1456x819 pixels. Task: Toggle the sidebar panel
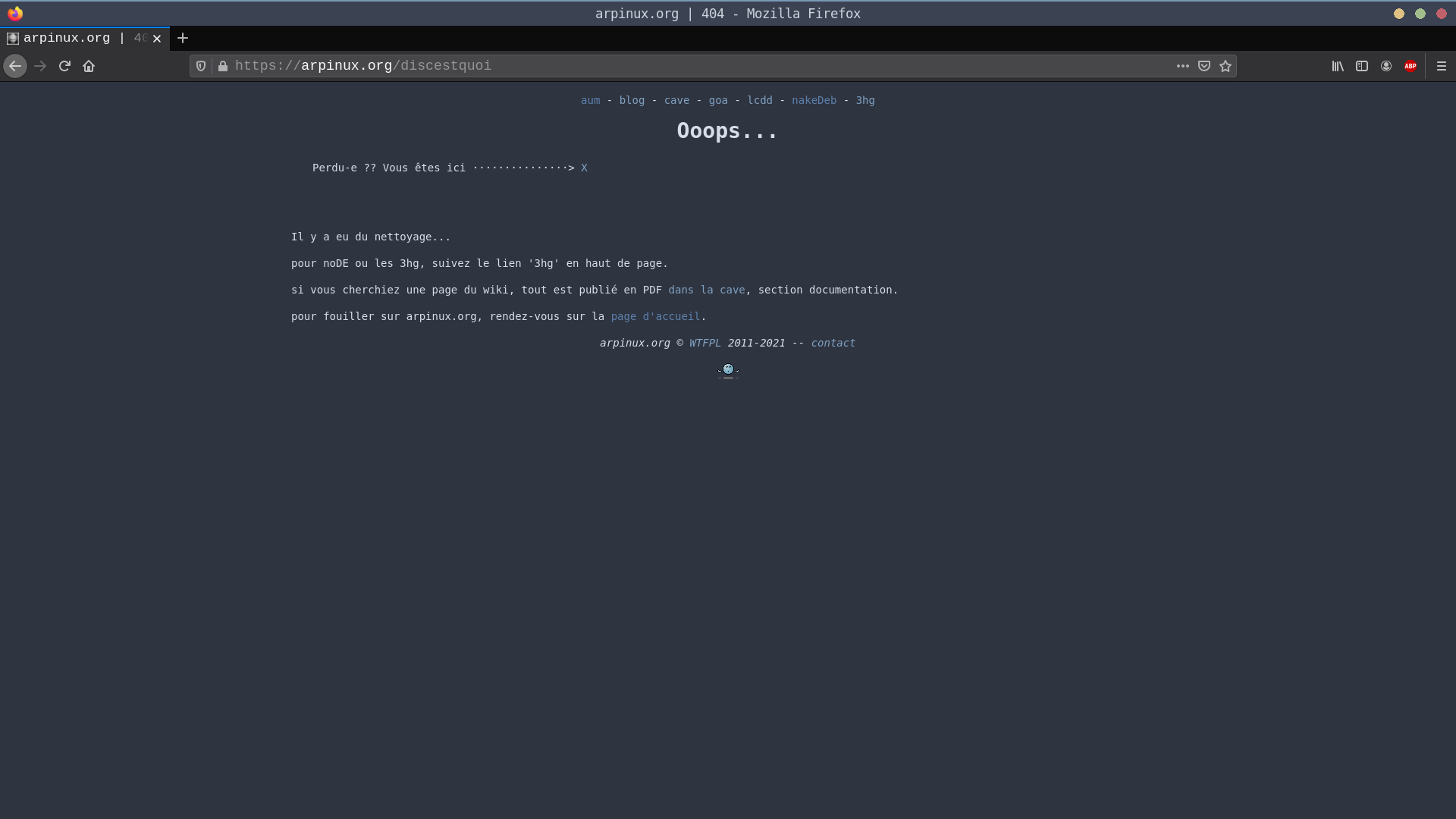point(1362,66)
